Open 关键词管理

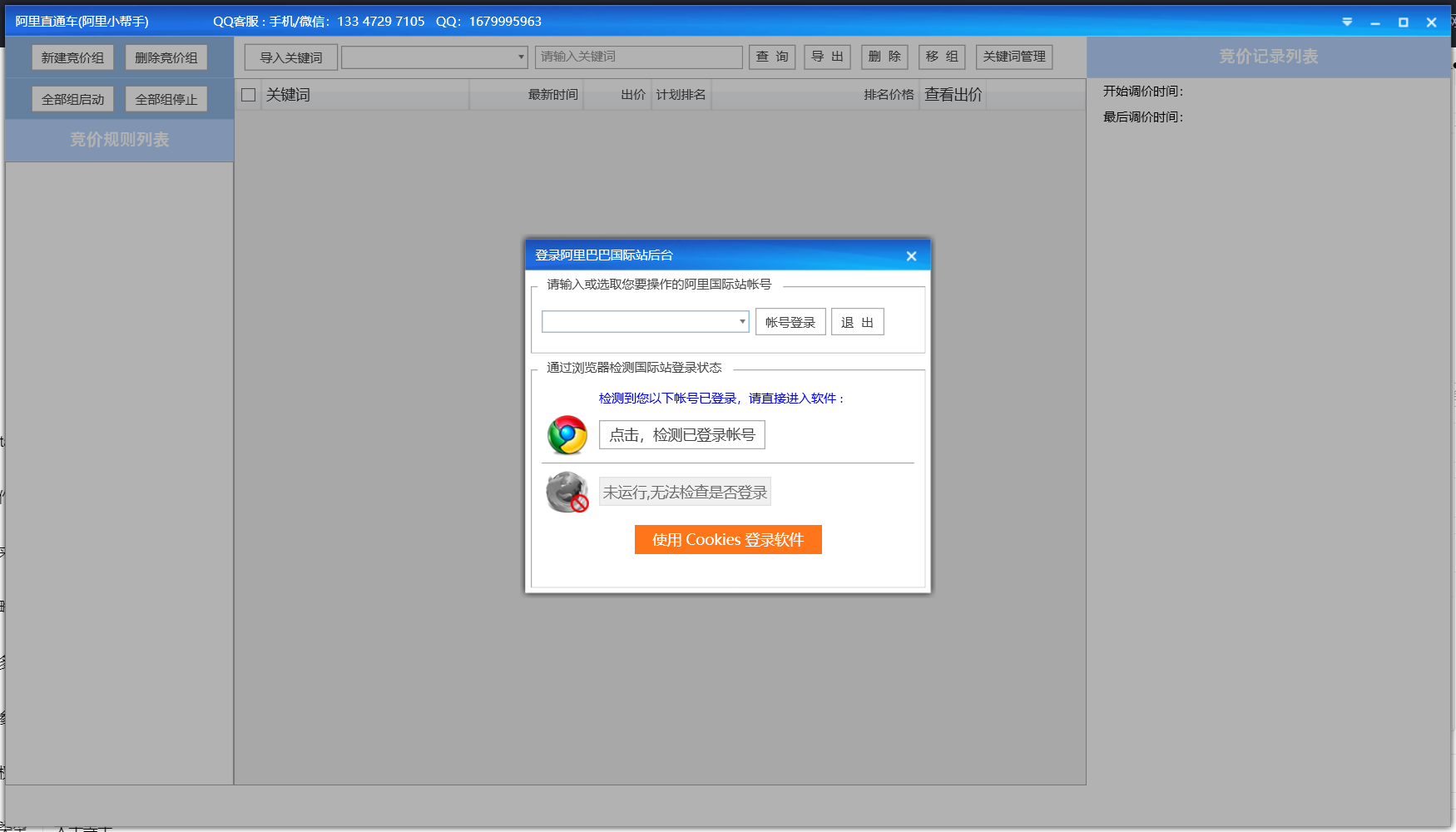[1014, 57]
